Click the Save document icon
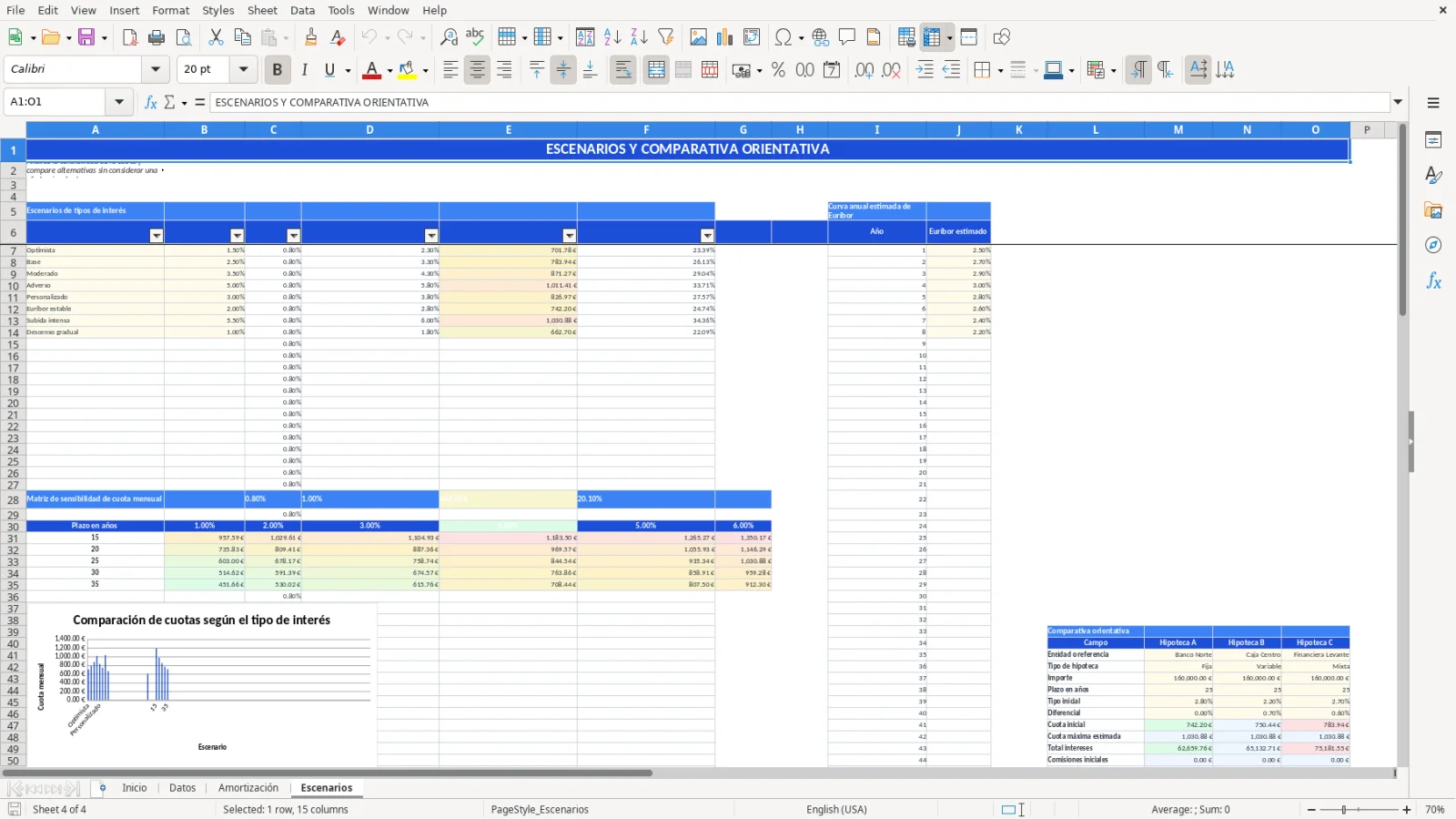The height and width of the screenshot is (819, 1456). 87,37
